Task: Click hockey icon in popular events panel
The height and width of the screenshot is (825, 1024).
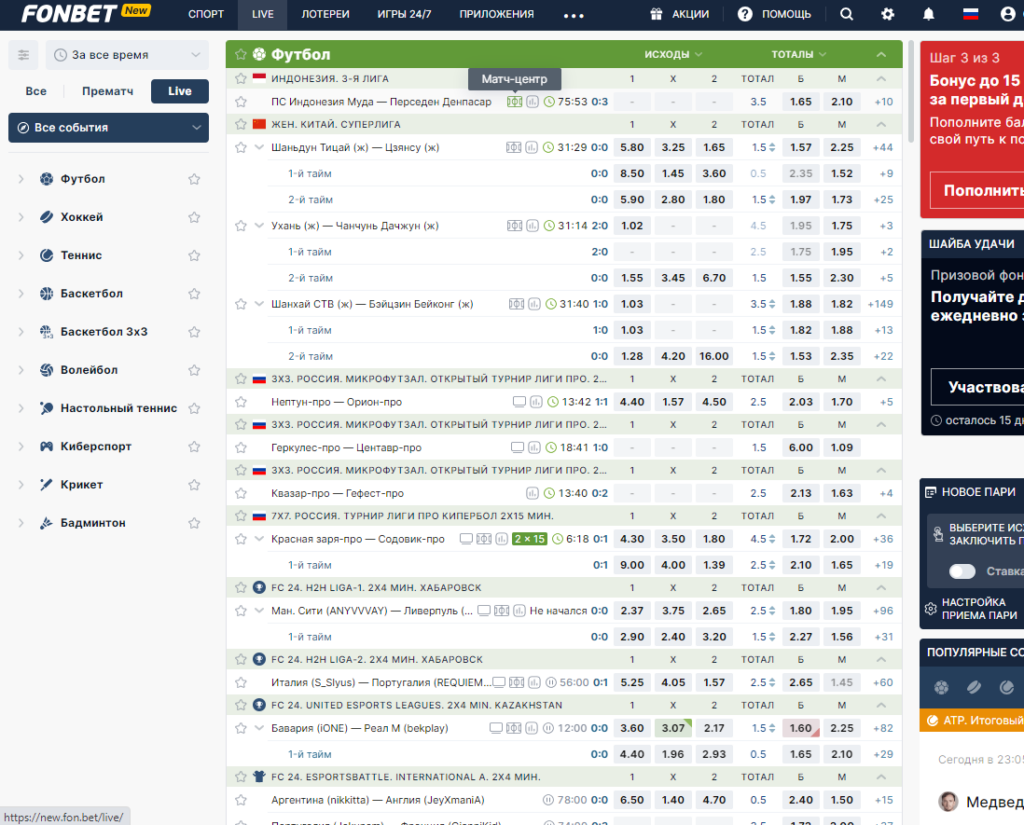Action: point(974,687)
